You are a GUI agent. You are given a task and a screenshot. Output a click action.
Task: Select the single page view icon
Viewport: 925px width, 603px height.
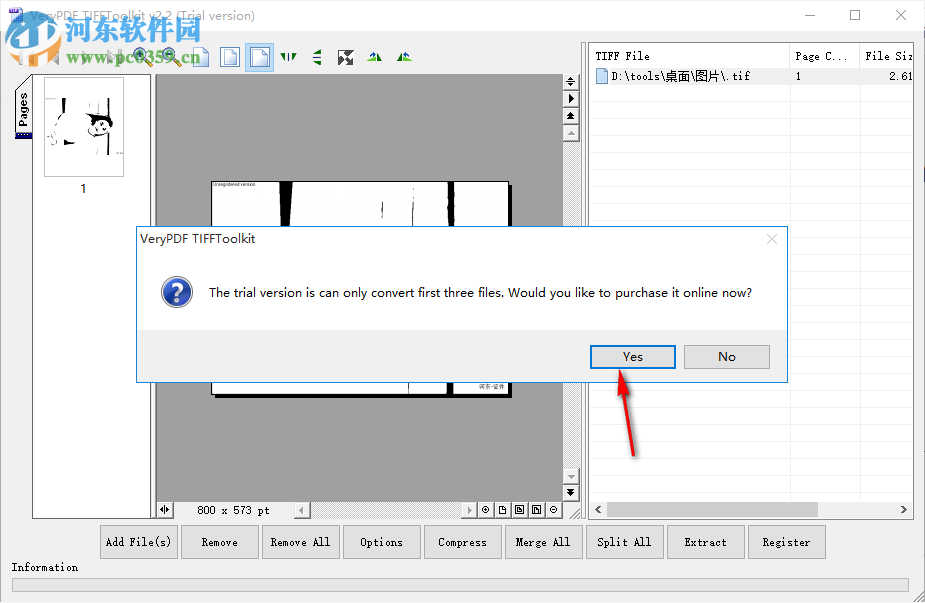(x=230, y=57)
